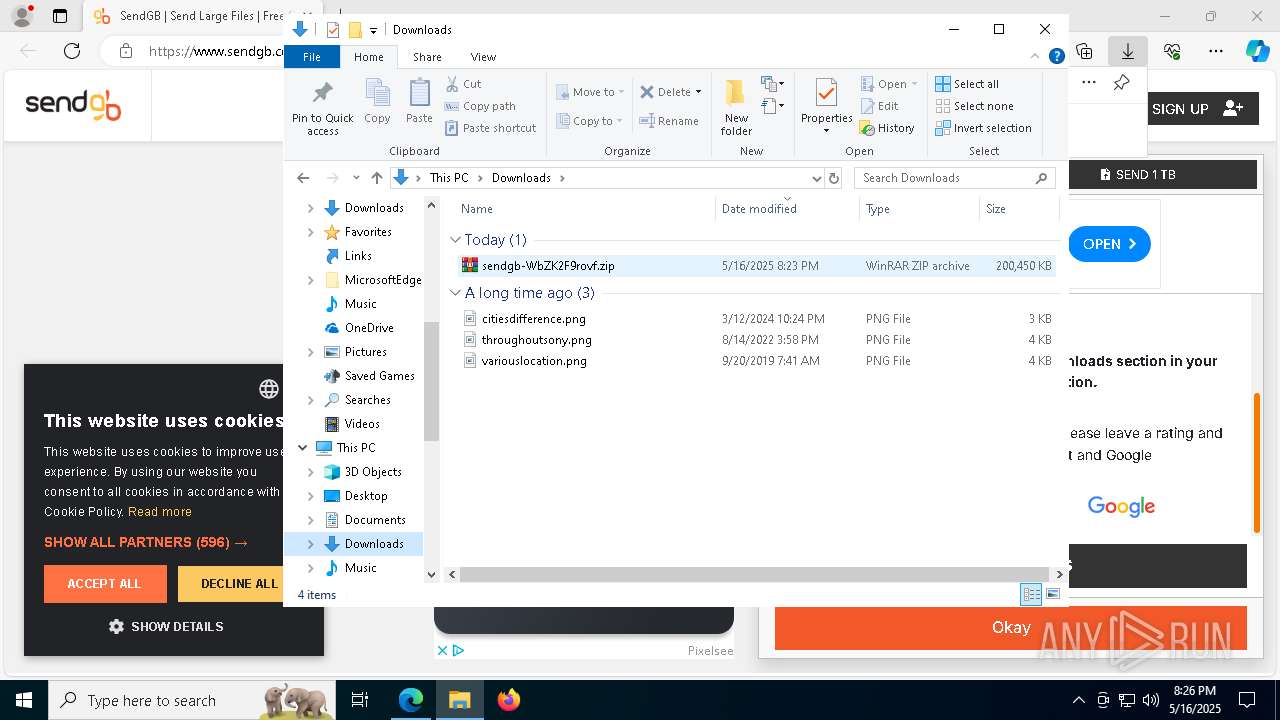Click Search Downloads field
1280x720 pixels.
pyautogui.click(x=955, y=178)
